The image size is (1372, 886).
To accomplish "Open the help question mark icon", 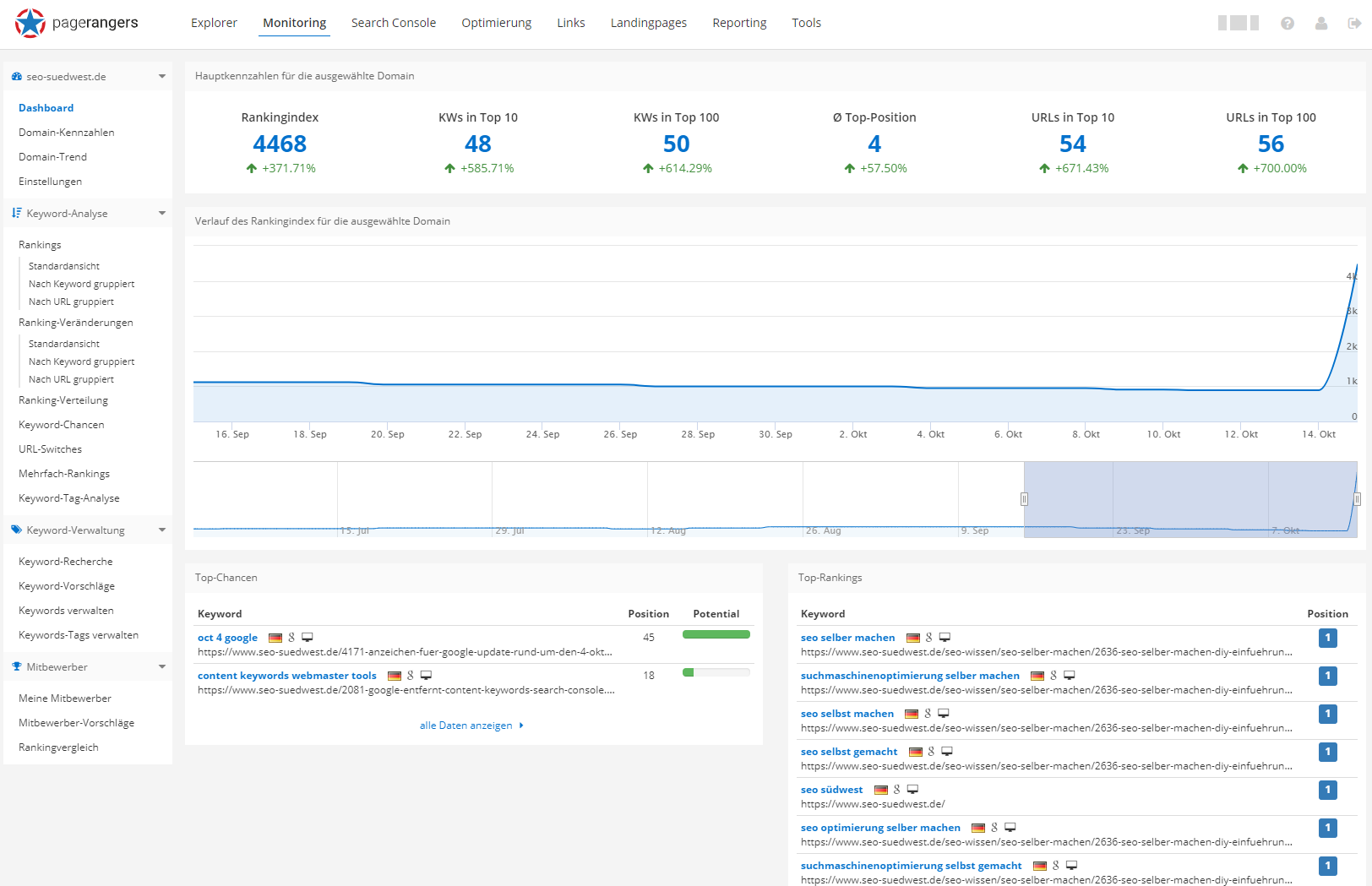I will 1288,23.
